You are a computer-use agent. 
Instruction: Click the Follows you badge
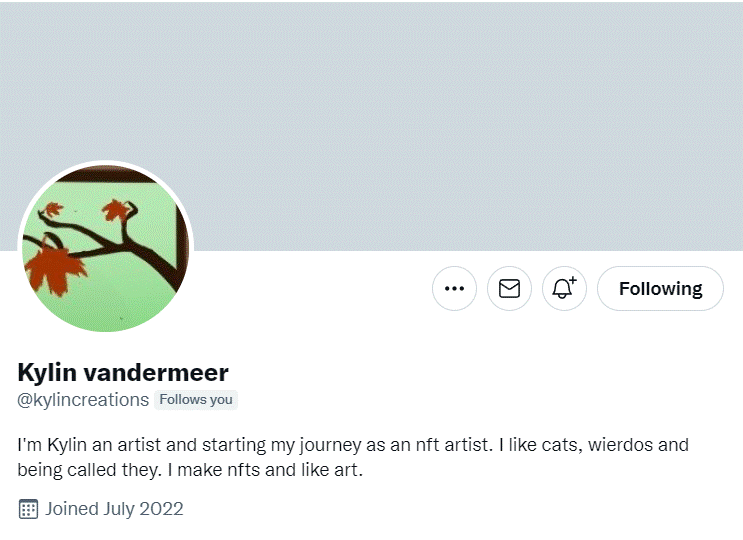pyautogui.click(x=196, y=400)
